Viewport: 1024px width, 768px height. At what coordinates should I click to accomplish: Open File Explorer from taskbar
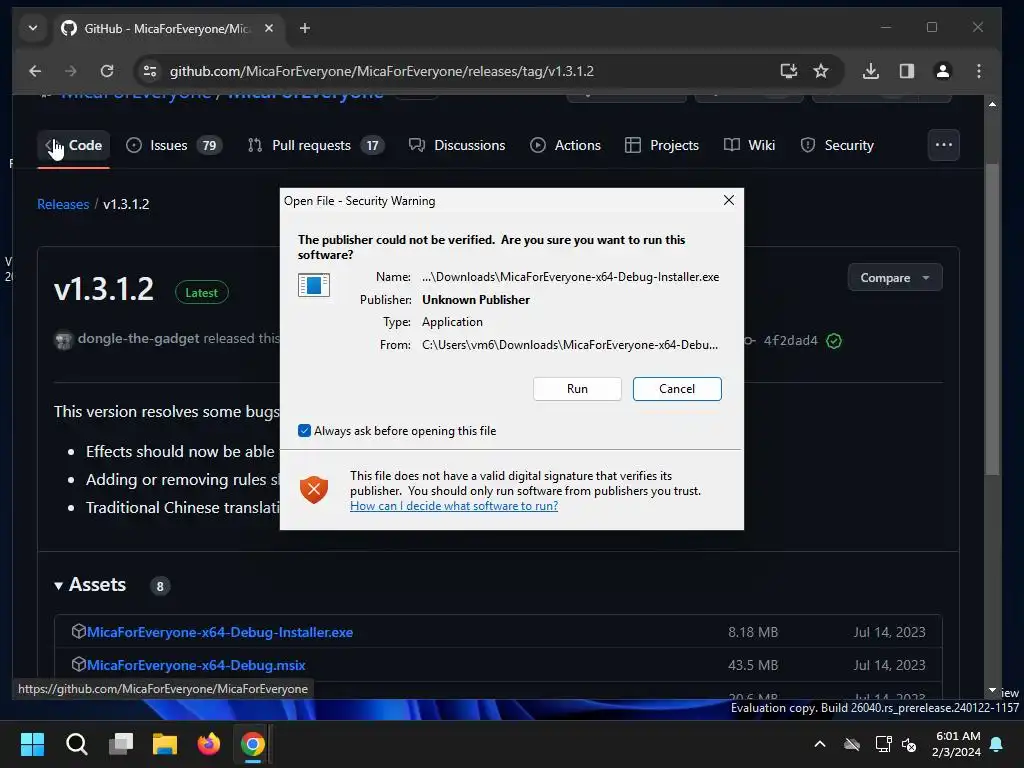[165, 744]
